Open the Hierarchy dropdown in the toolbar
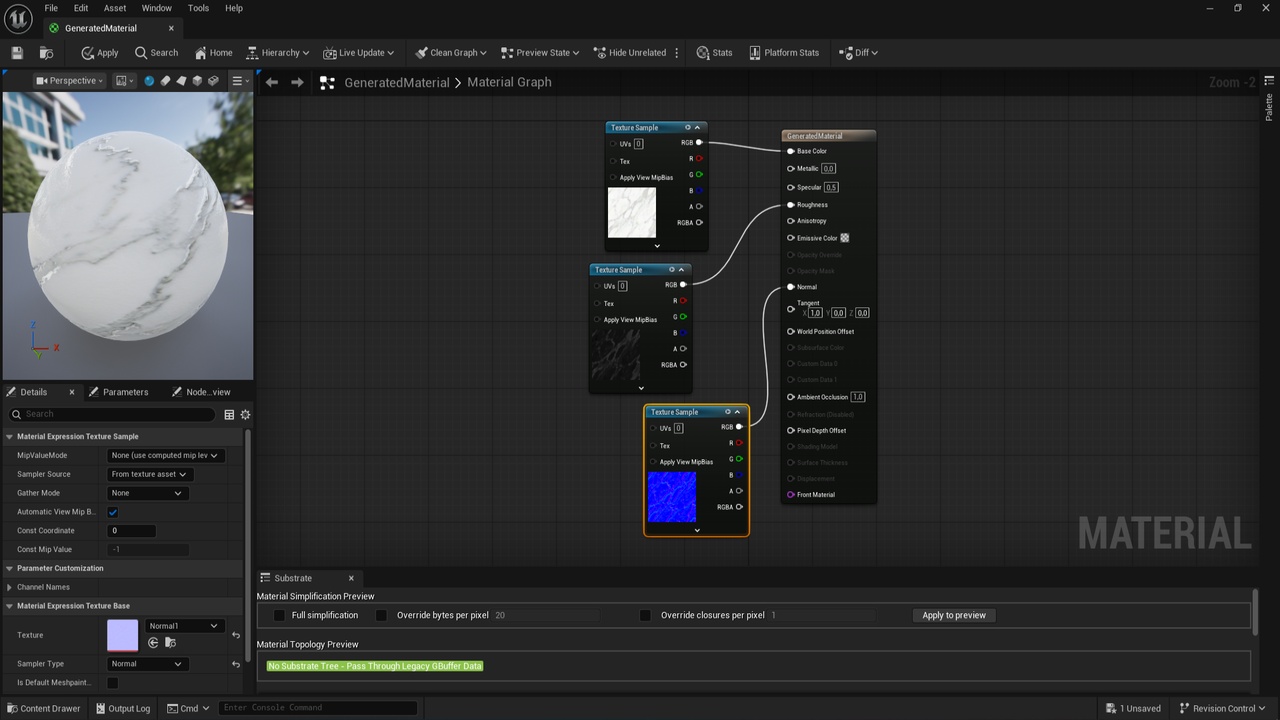Image resolution: width=1280 pixels, height=720 pixels. (x=278, y=53)
